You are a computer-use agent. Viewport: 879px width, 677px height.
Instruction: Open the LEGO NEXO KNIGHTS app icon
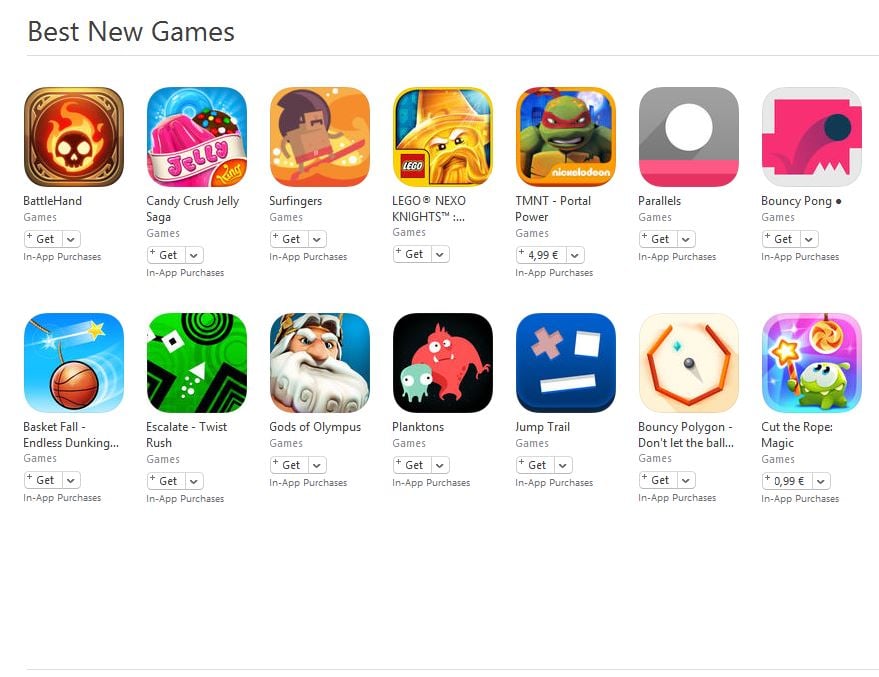click(443, 137)
